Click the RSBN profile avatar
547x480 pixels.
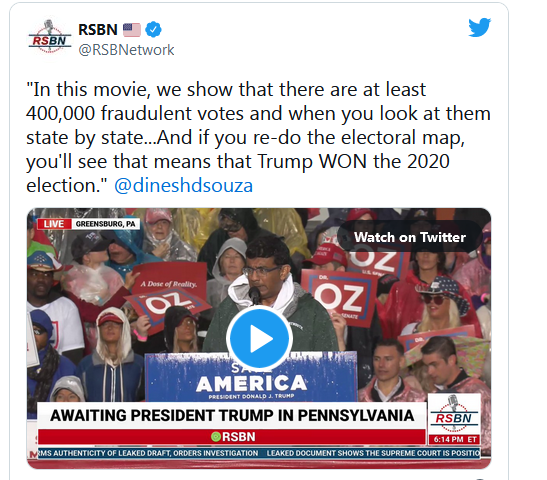[50, 37]
